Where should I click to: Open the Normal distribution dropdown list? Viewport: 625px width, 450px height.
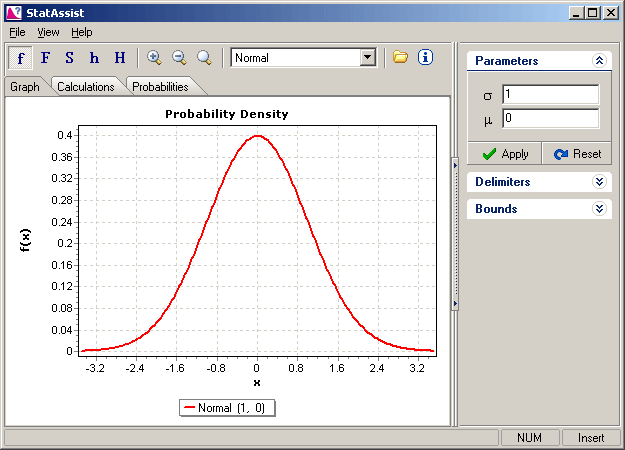pyautogui.click(x=368, y=58)
